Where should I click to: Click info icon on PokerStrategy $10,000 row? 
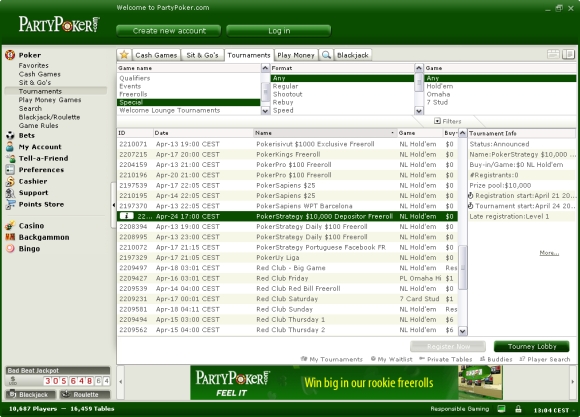127,216
